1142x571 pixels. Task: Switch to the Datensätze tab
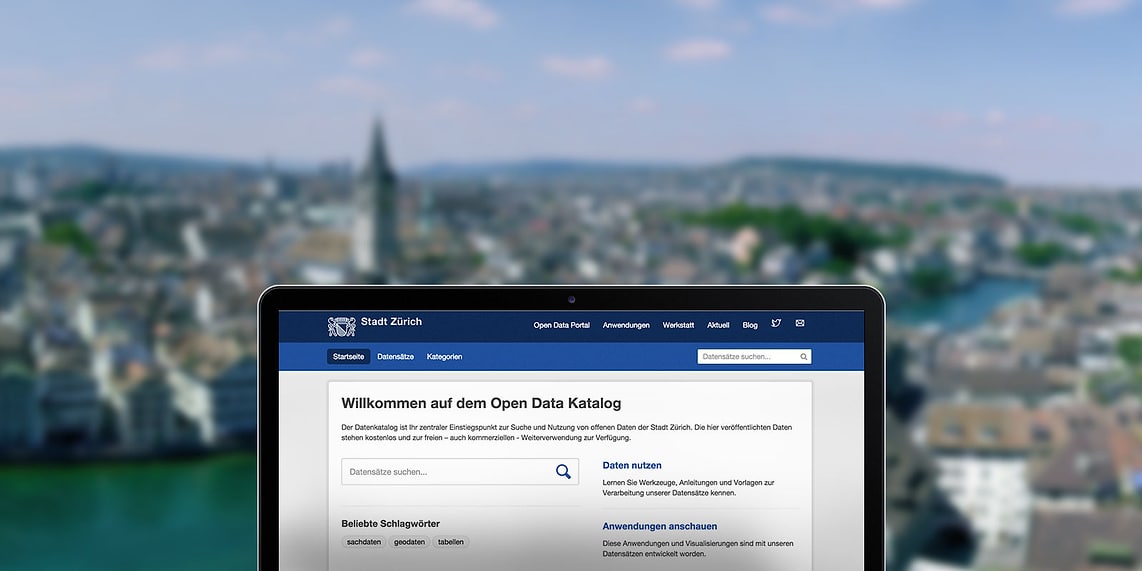pyautogui.click(x=395, y=357)
